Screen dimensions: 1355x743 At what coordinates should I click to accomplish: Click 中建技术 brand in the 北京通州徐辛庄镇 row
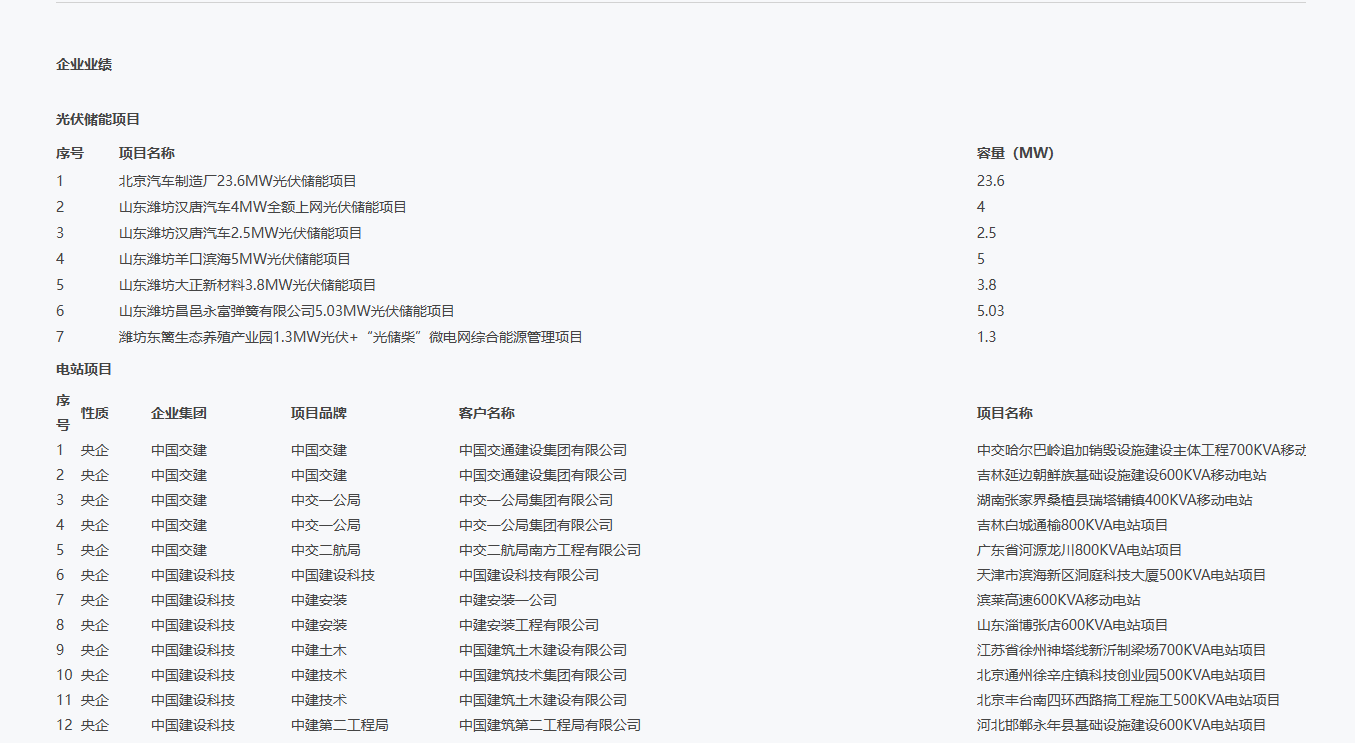tap(319, 675)
